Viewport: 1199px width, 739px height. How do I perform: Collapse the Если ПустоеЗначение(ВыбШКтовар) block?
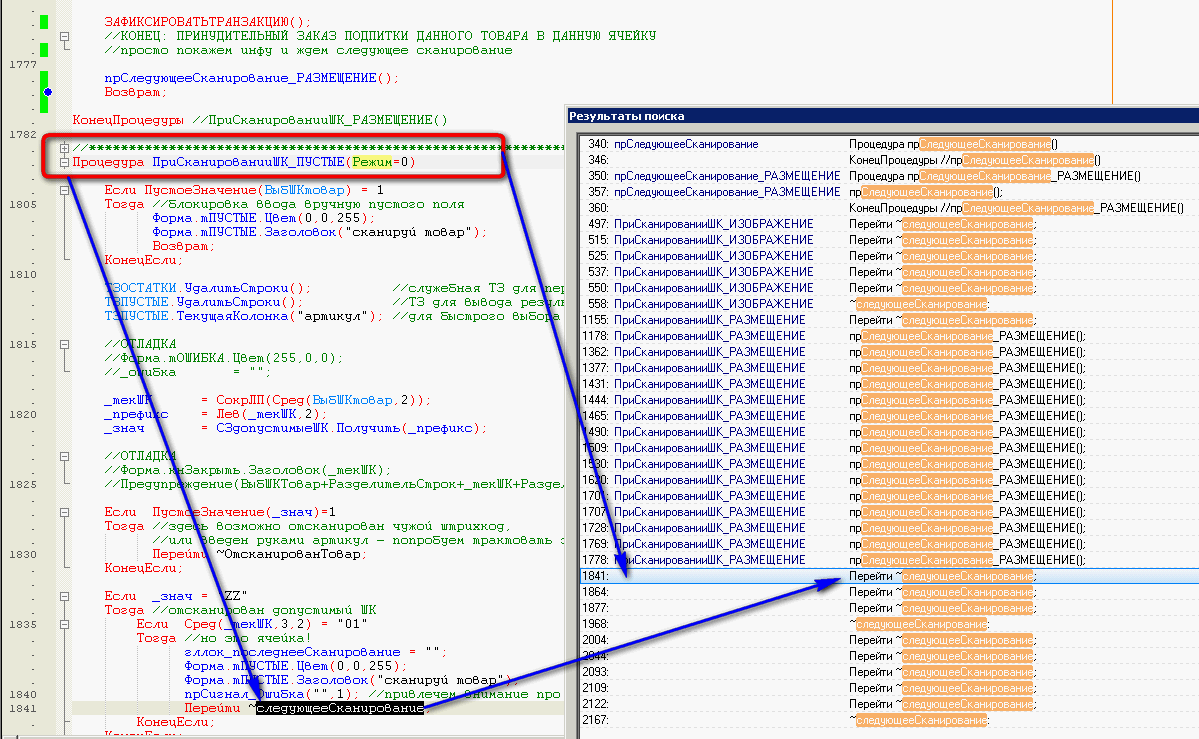[x=65, y=190]
